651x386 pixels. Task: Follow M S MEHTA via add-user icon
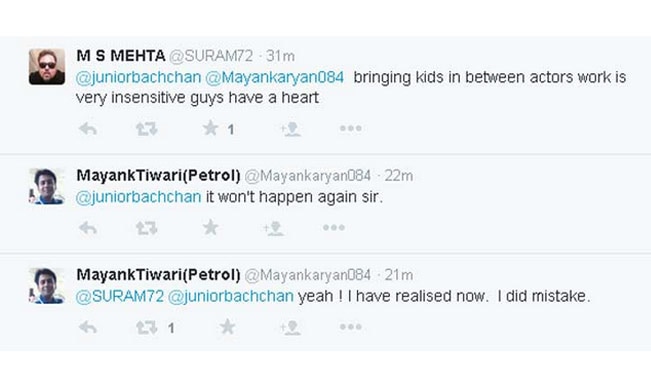290,129
